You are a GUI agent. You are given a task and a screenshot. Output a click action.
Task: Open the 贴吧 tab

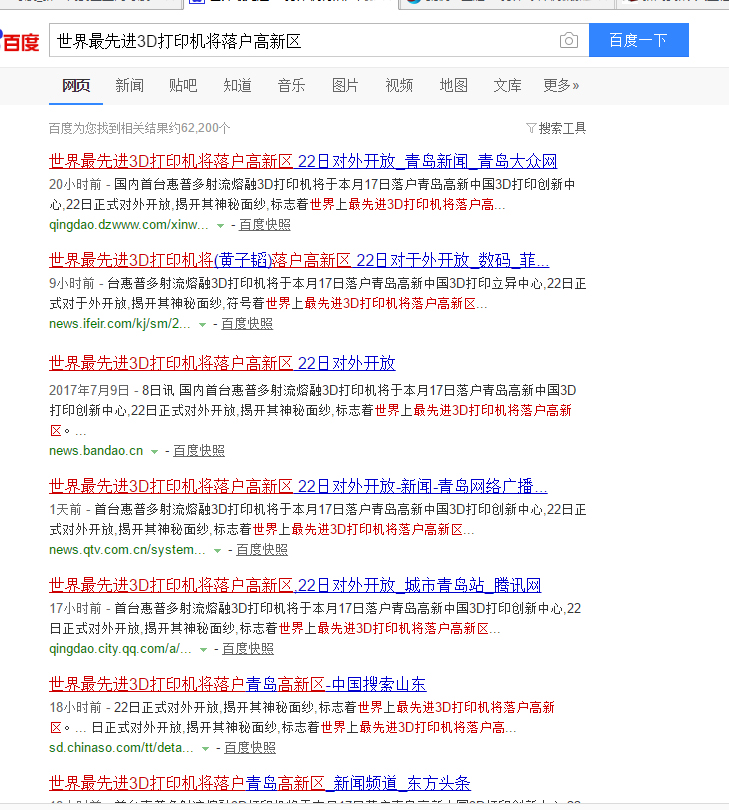(183, 85)
